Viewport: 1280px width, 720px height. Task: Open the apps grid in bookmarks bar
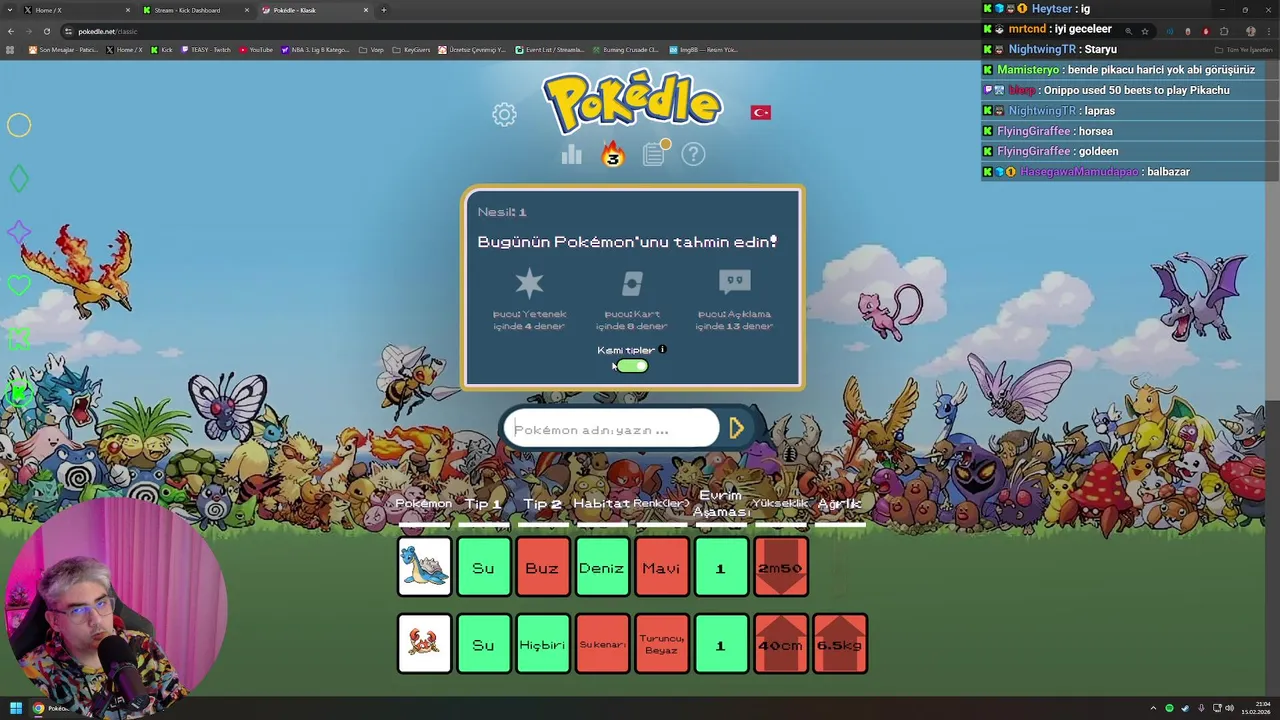point(10,50)
